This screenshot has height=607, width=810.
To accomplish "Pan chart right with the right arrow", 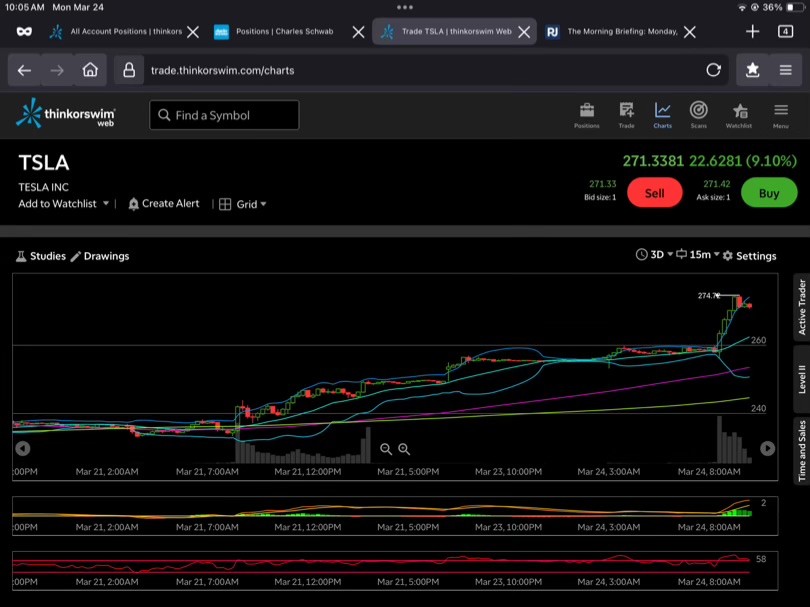I will [x=767, y=448].
